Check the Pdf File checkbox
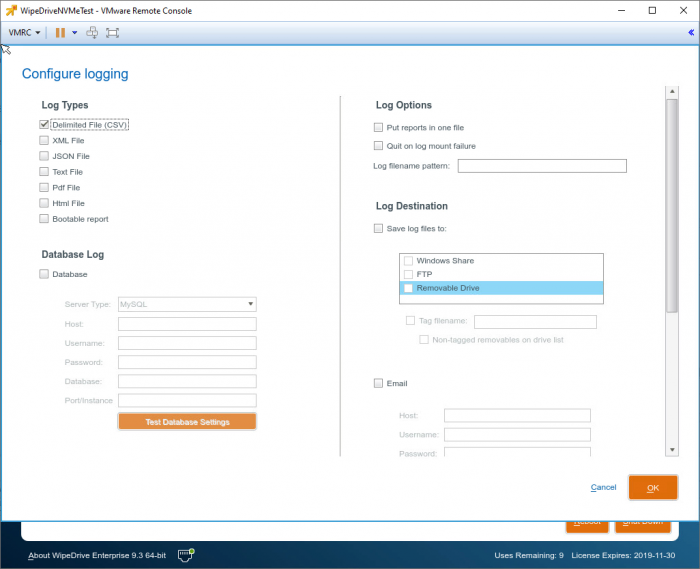Image resolution: width=700 pixels, height=569 pixels. [44, 187]
